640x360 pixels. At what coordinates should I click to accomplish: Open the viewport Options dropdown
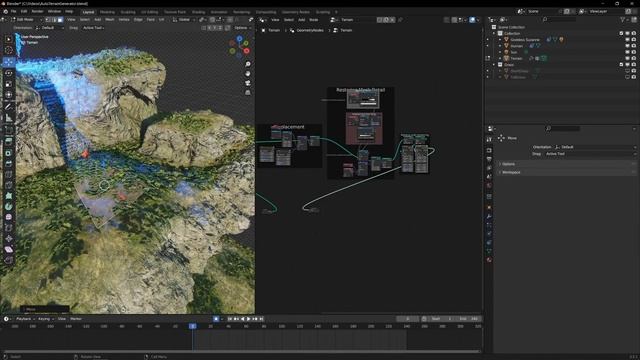242,28
